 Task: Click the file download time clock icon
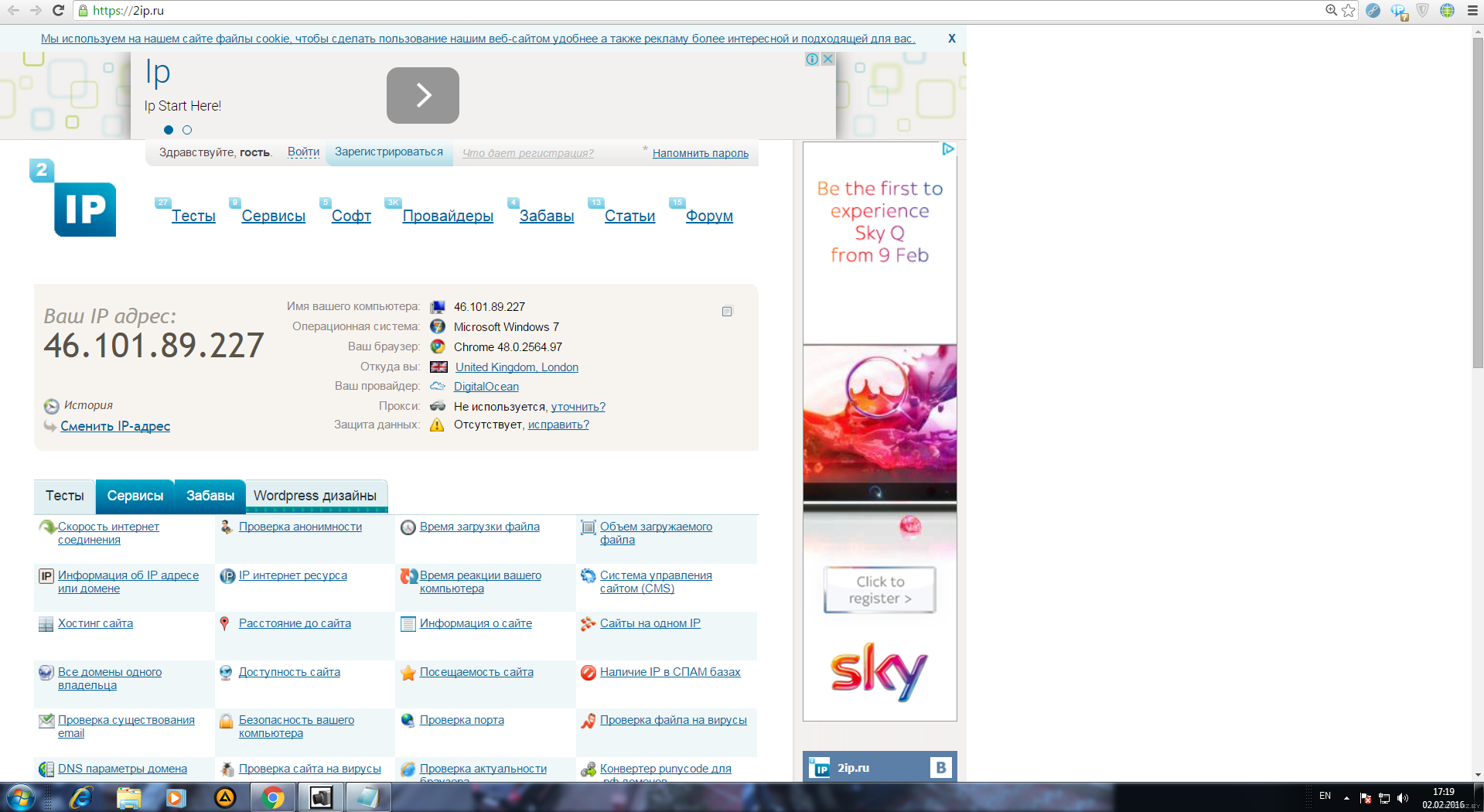pos(408,527)
